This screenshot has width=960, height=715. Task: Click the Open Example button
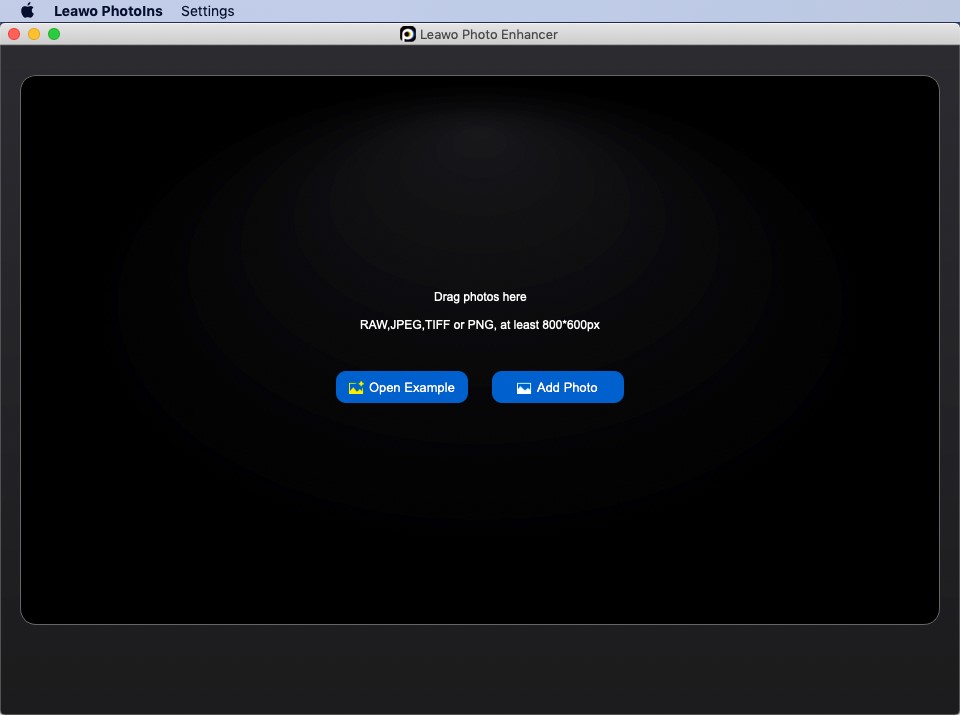coord(402,387)
